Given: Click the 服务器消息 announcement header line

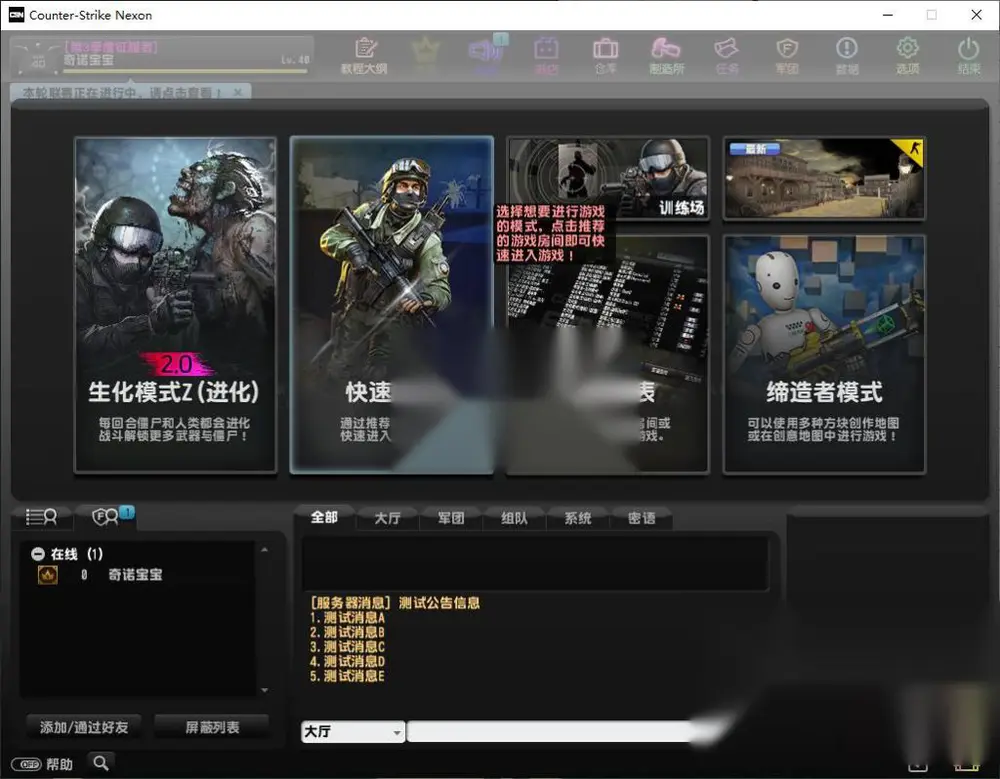Looking at the screenshot, I should [x=395, y=603].
